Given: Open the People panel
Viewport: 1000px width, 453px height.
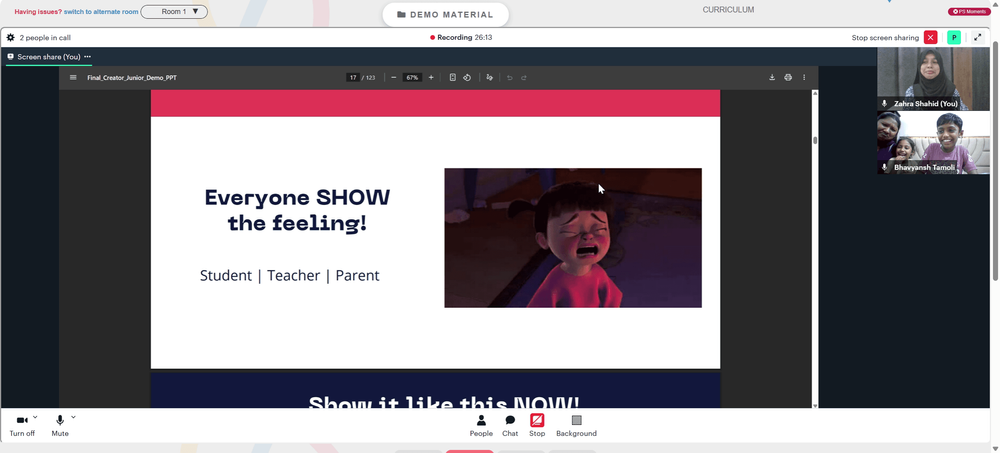Looking at the screenshot, I should click(481, 426).
